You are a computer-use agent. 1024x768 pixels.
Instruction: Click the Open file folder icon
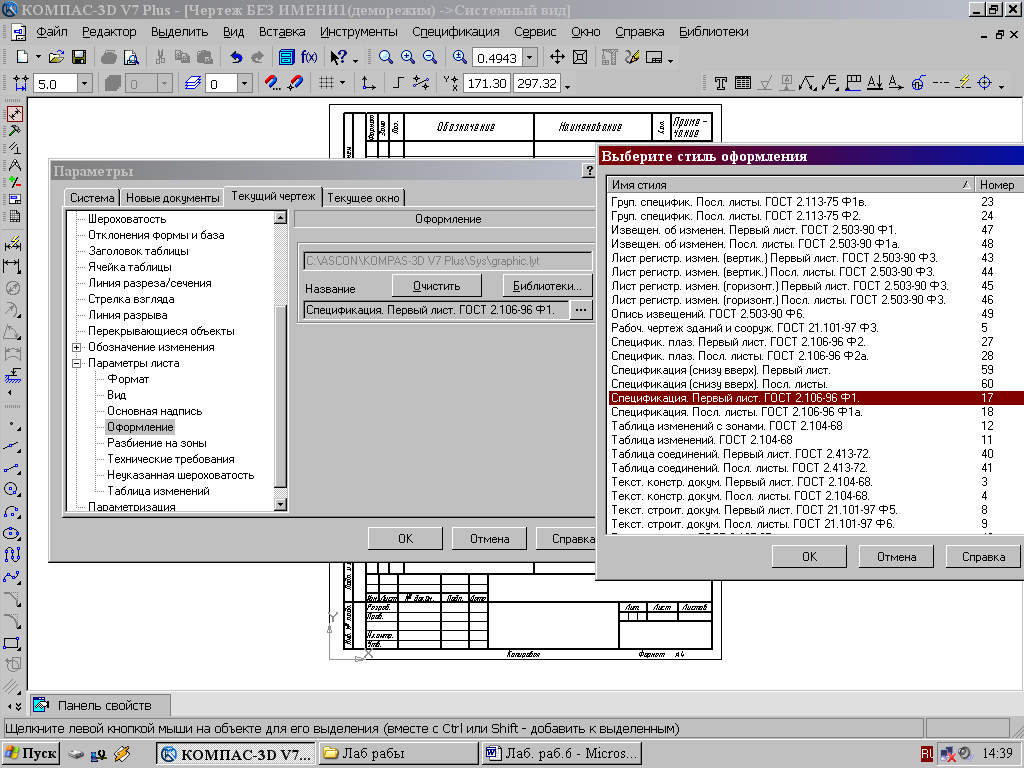pos(56,57)
